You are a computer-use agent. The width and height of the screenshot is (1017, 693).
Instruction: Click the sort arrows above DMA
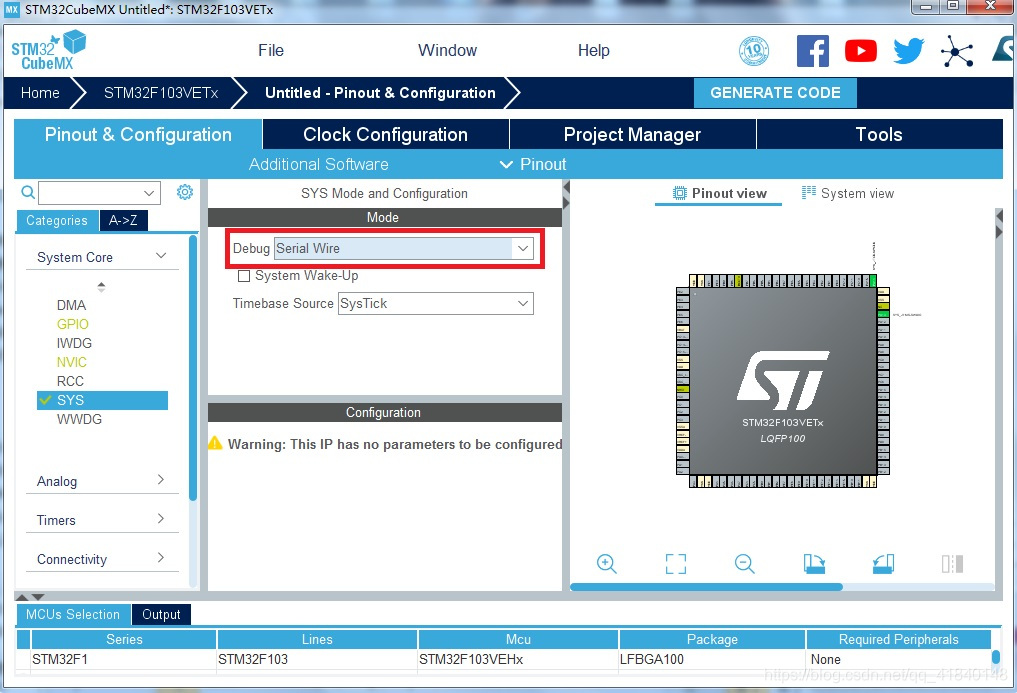point(101,286)
